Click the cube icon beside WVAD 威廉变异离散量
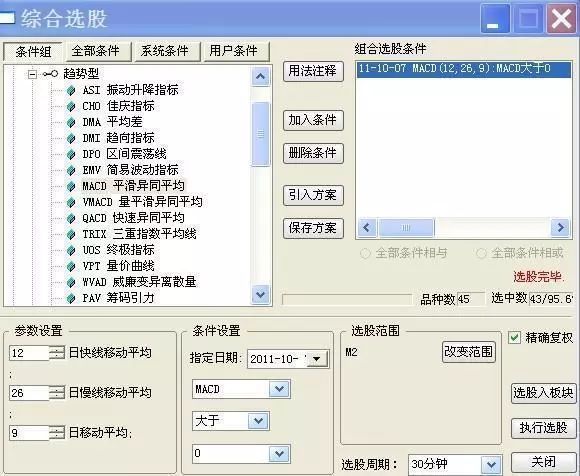 pyautogui.click(x=71, y=282)
